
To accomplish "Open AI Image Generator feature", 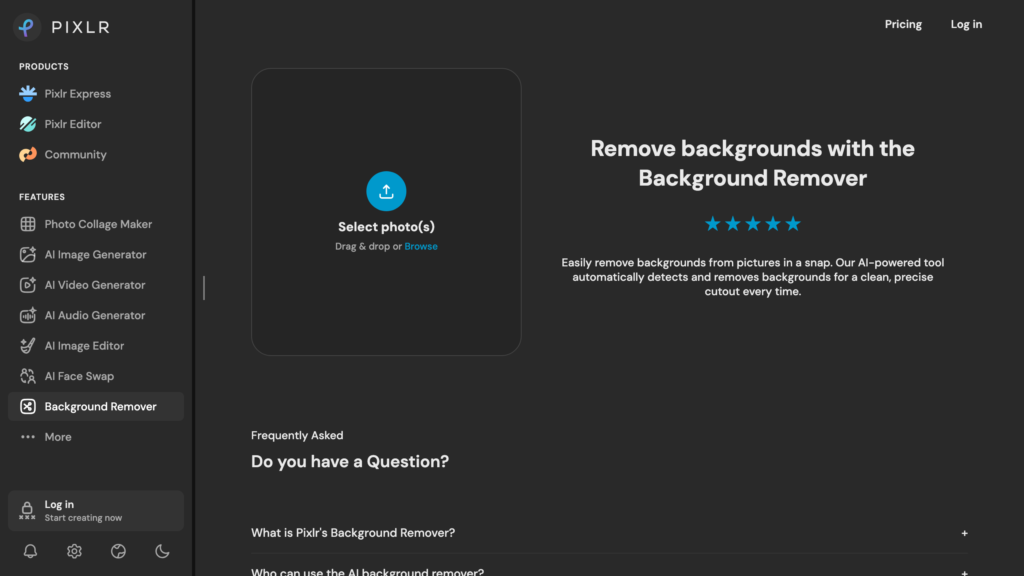I will (x=95, y=255).
